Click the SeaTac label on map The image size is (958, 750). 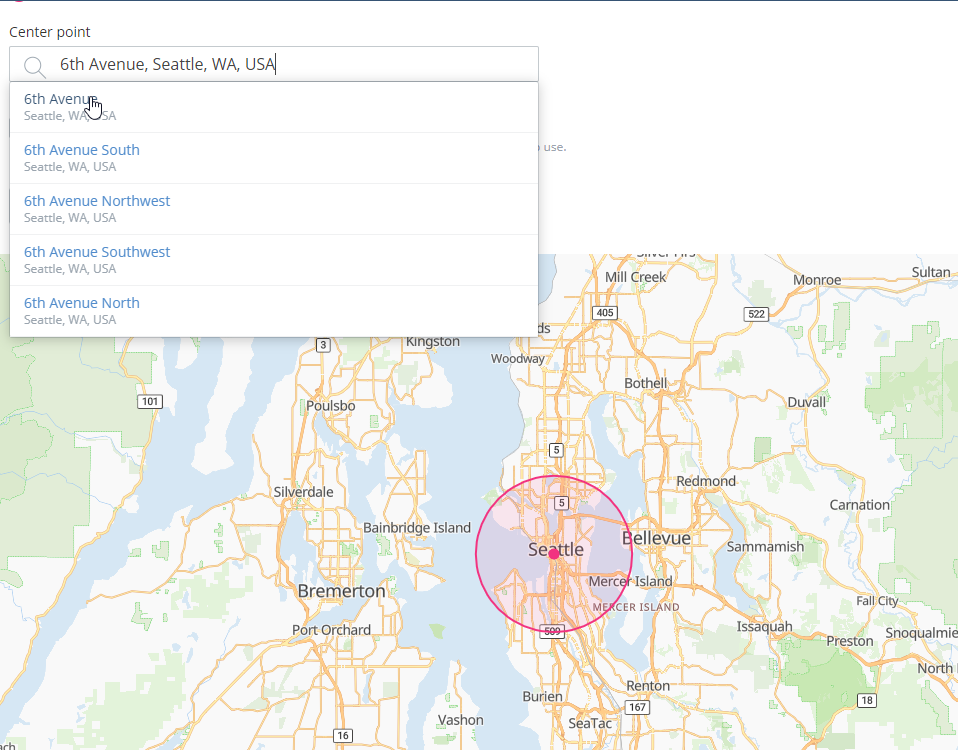590,724
